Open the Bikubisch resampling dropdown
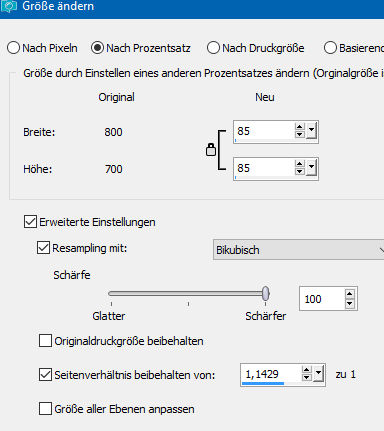The width and height of the screenshot is (384, 431). (x=298, y=250)
